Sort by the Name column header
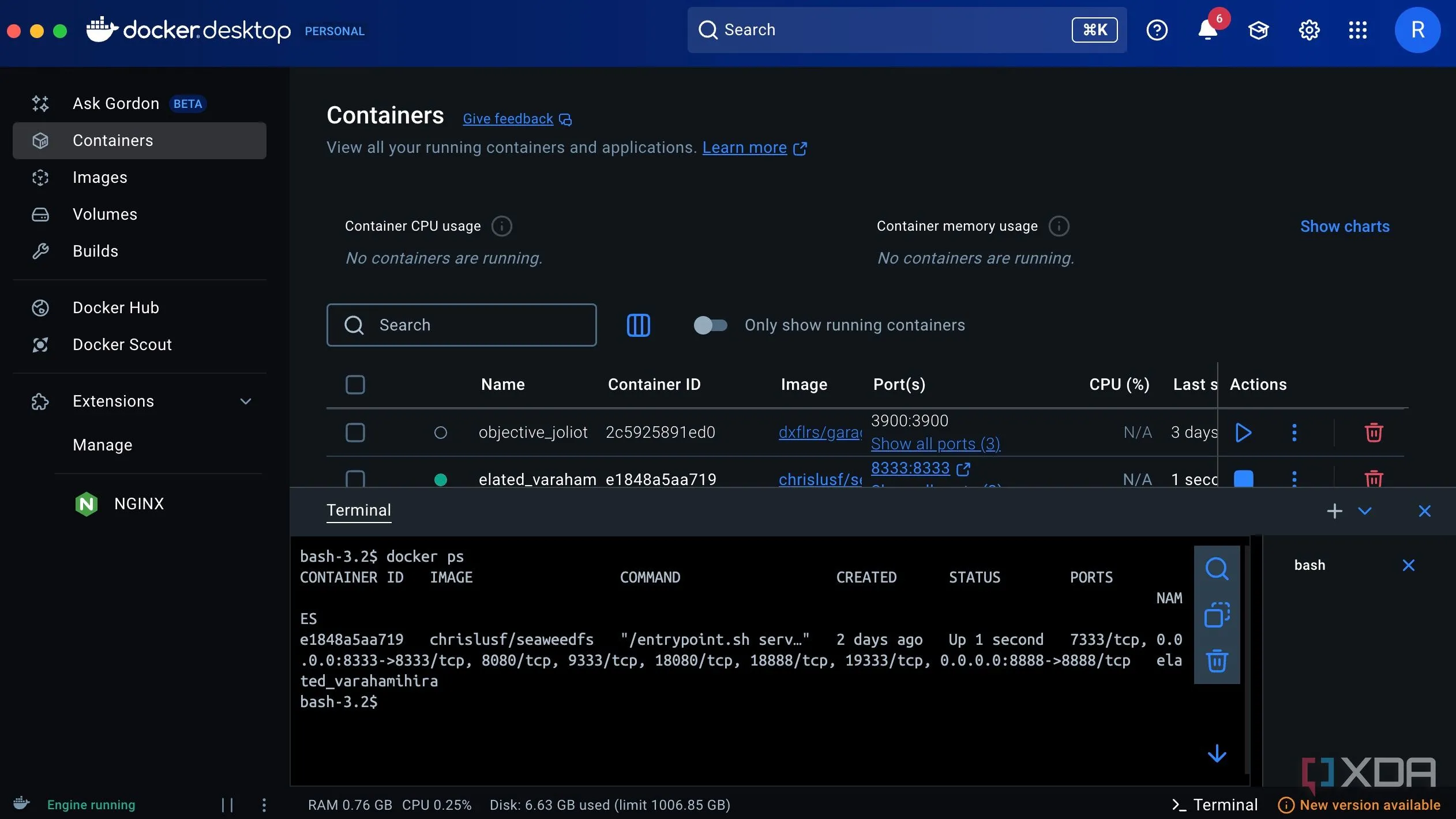This screenshot has width=1456, height=819. coord(503,385)
